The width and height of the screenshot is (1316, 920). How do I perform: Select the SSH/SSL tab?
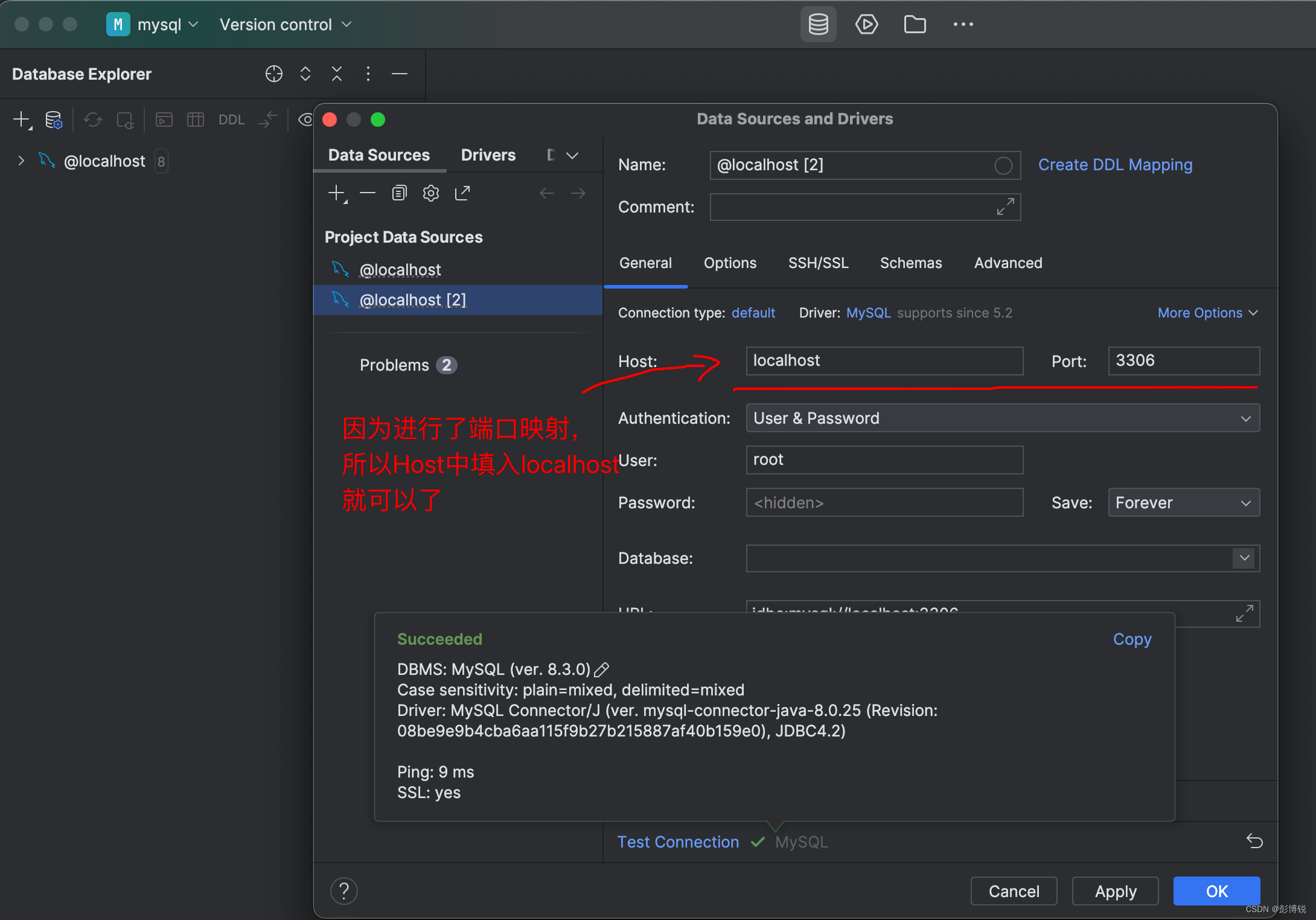(x=818, y=263)
